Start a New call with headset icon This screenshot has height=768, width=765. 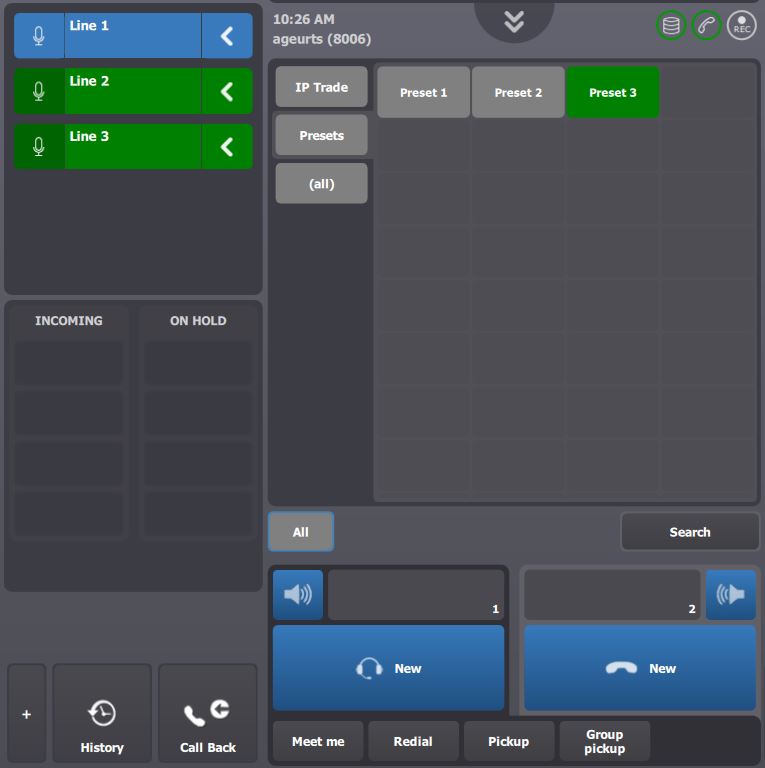coord(388,668)
